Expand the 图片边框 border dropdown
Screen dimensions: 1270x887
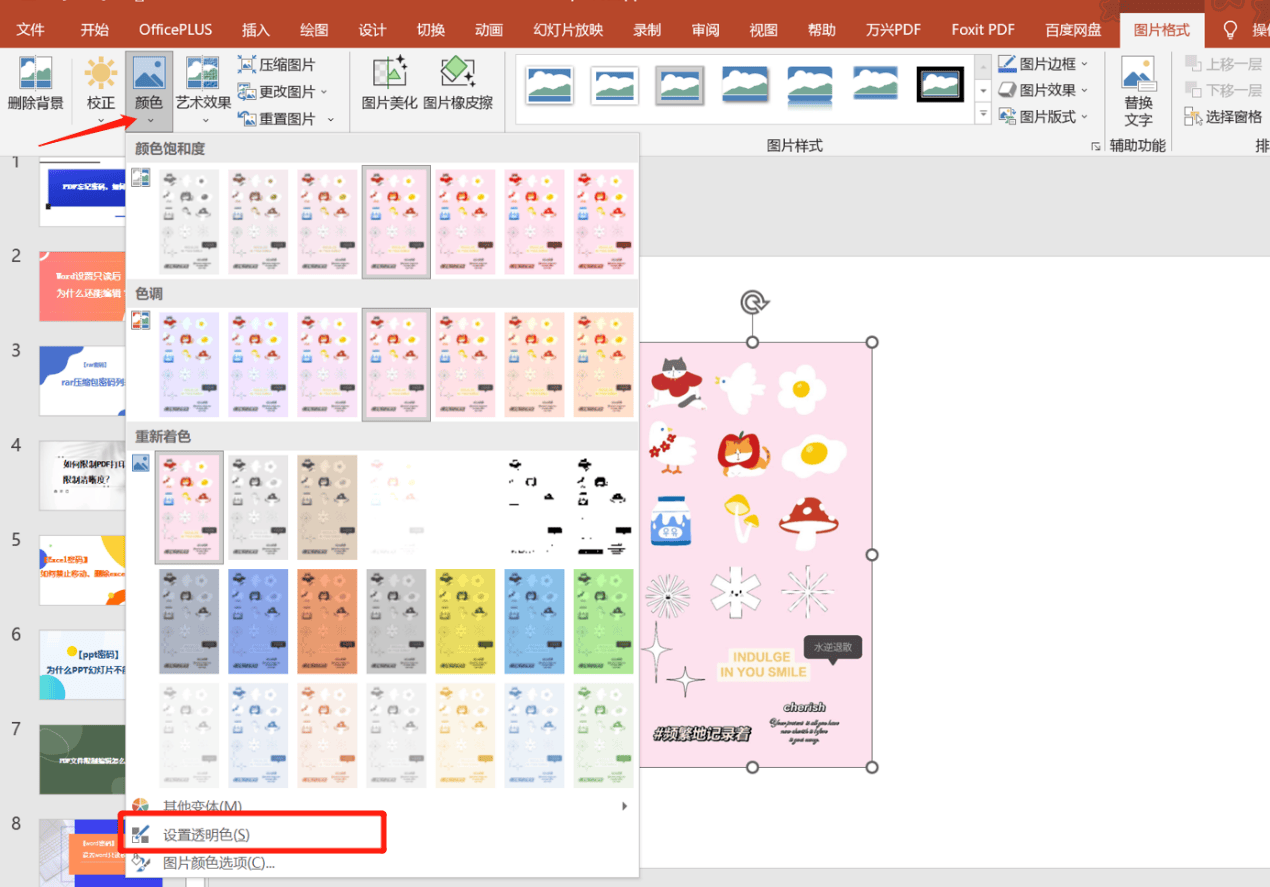[1084, 64]
